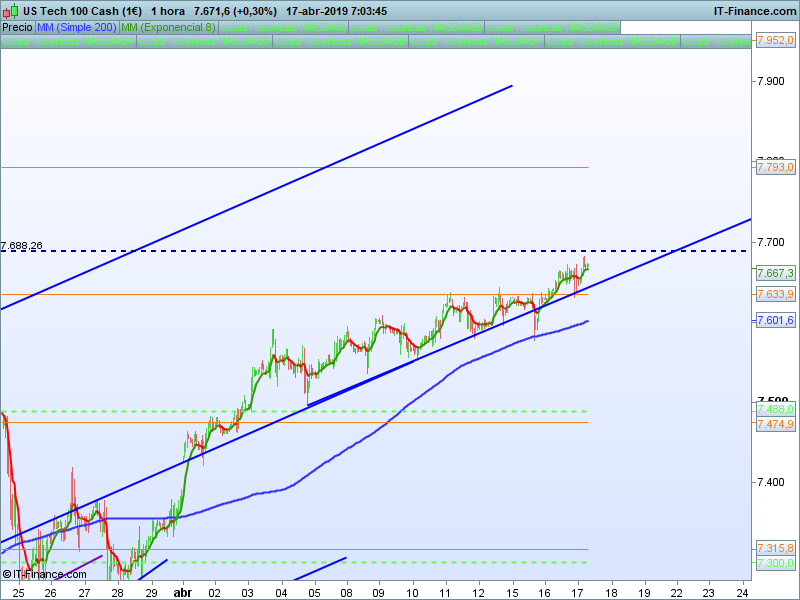Screen dimensions: 800x600
Task: Select the cotas historicas NASDAQ6 label
Action: pyautogui.click(x=340, y=41)
